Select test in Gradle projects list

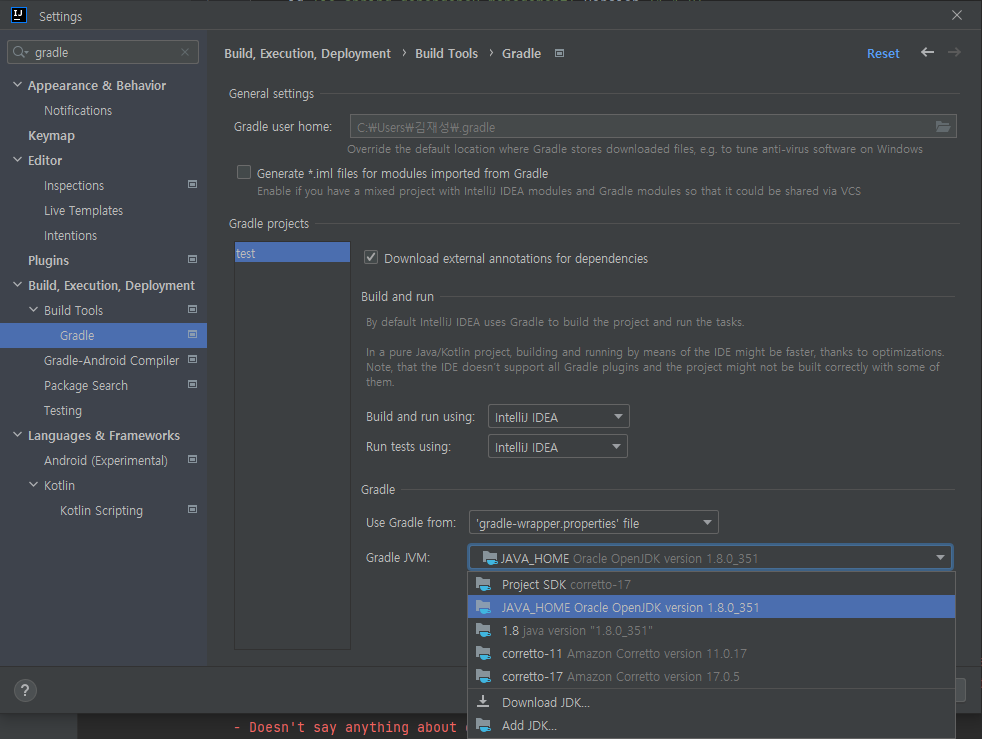pos(292,253)
